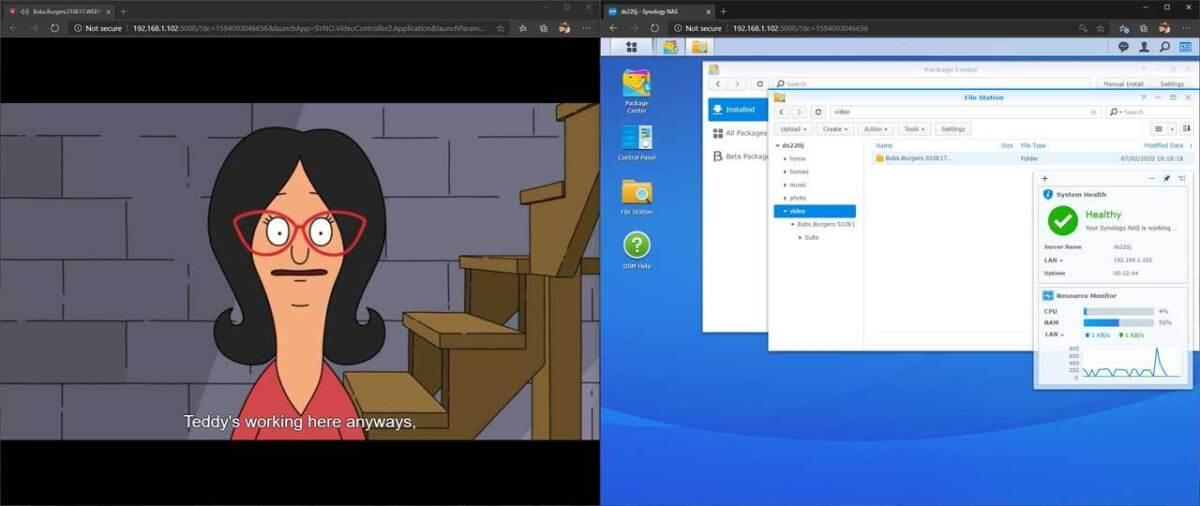1200x506 pixels.
Task: Click the Video Station address bar URL
Action: (311, 28)
